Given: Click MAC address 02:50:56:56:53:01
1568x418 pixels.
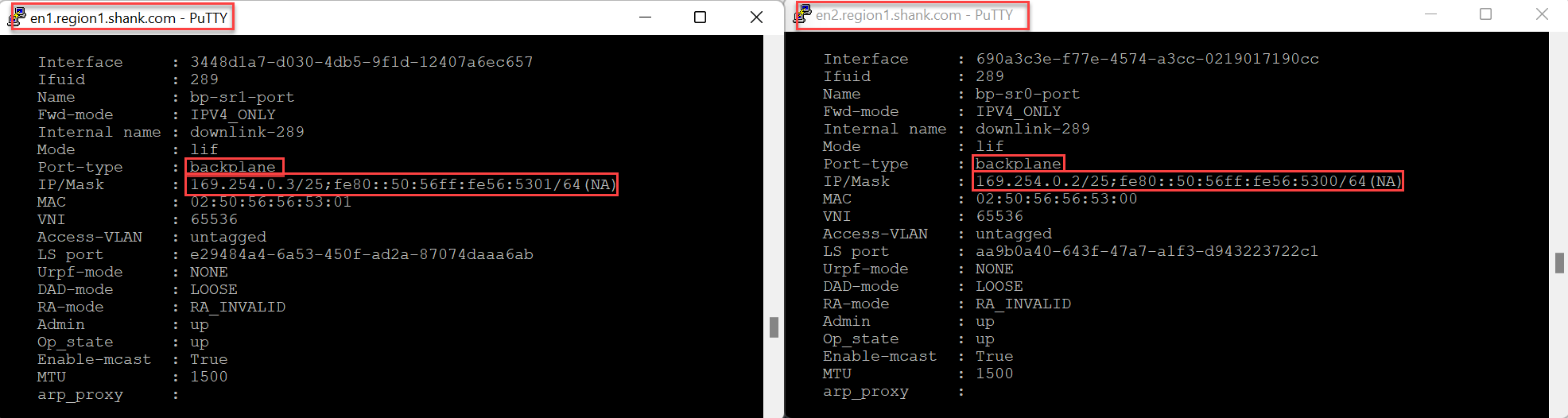Looking at the screenshot, I should pos(271,202).
